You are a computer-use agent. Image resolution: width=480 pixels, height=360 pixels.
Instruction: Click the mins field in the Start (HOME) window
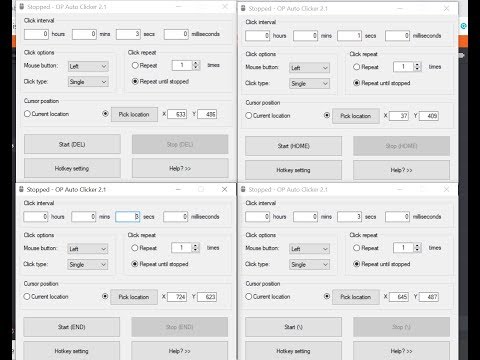coord(306,36)
